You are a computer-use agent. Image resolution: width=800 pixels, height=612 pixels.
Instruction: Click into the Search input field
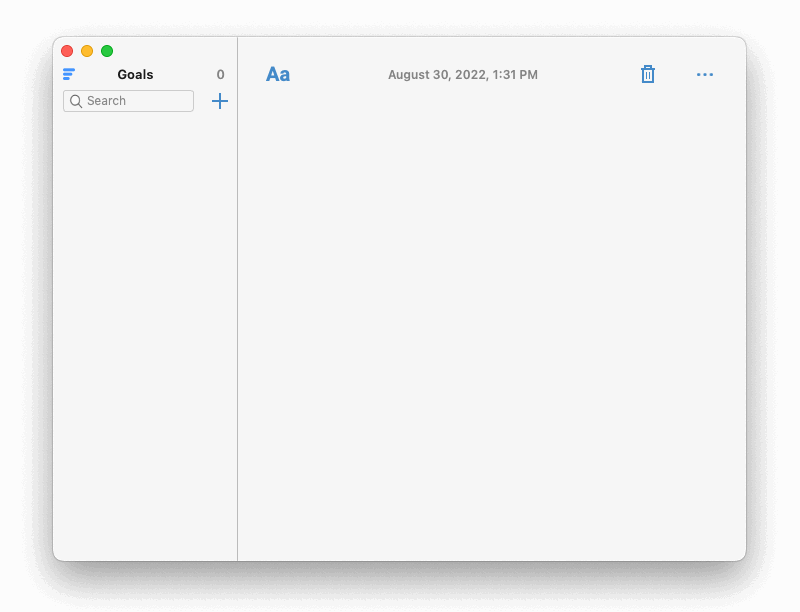[x=128, y=101]
